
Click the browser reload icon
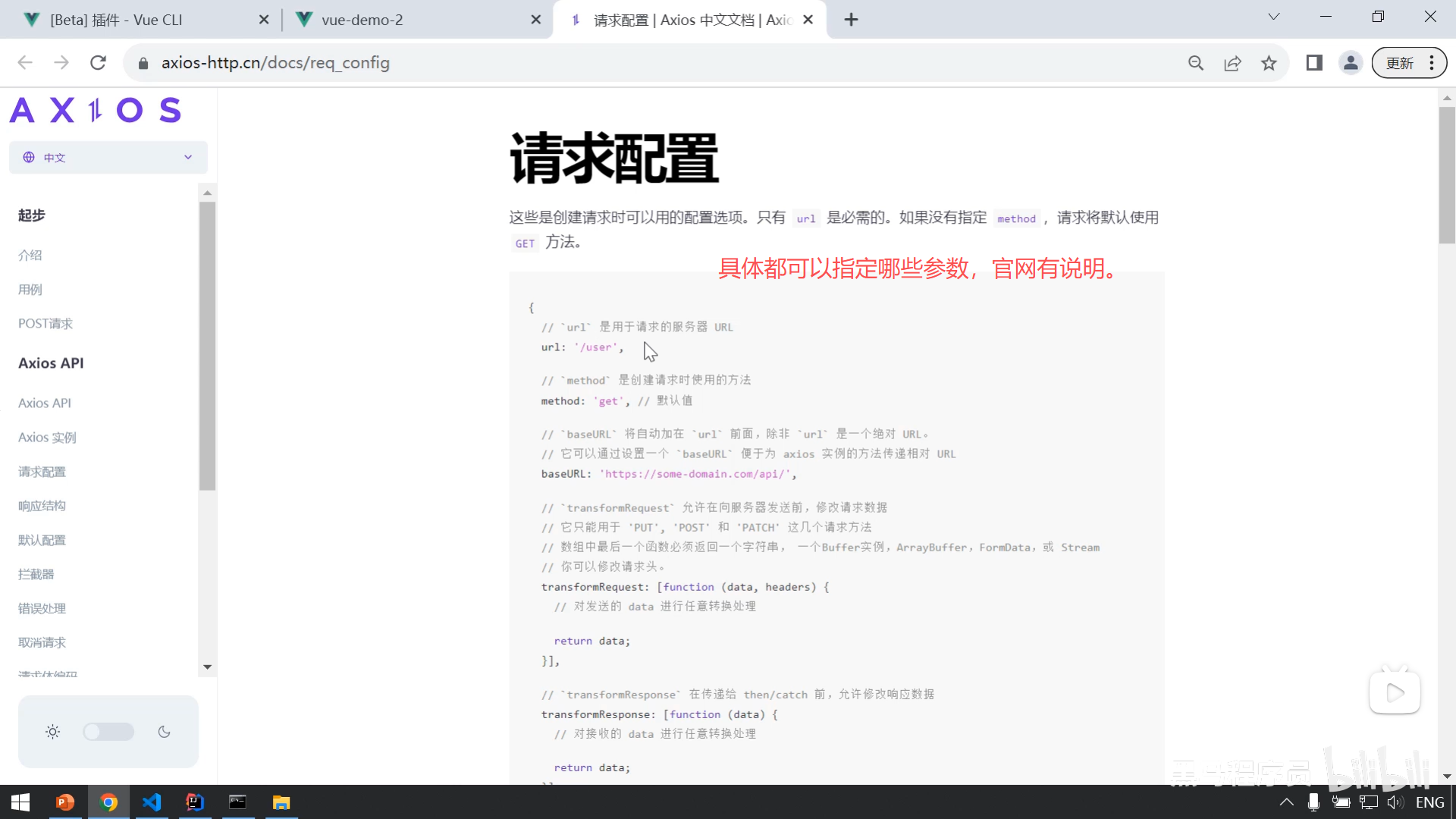pyautogui.click(x=98, y=63)
